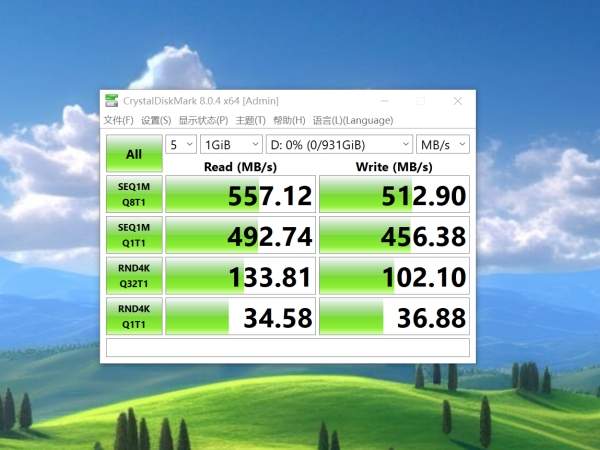
Task: Open the 显示状态(P) menu
Action: coord(203,120)
